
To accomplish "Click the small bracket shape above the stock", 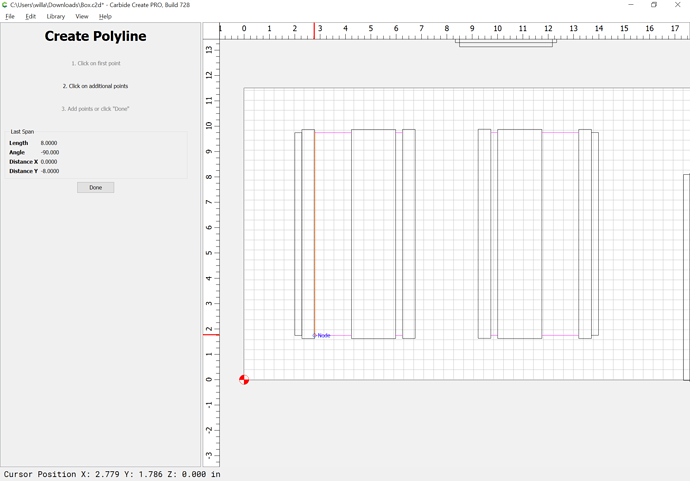I will coord(506,44).
